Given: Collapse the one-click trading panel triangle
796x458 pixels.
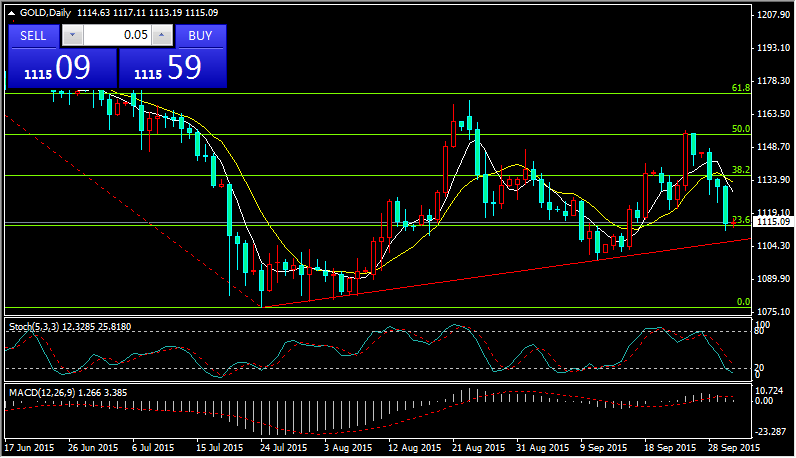Looking at the screenshot, I should coord(12,13).
